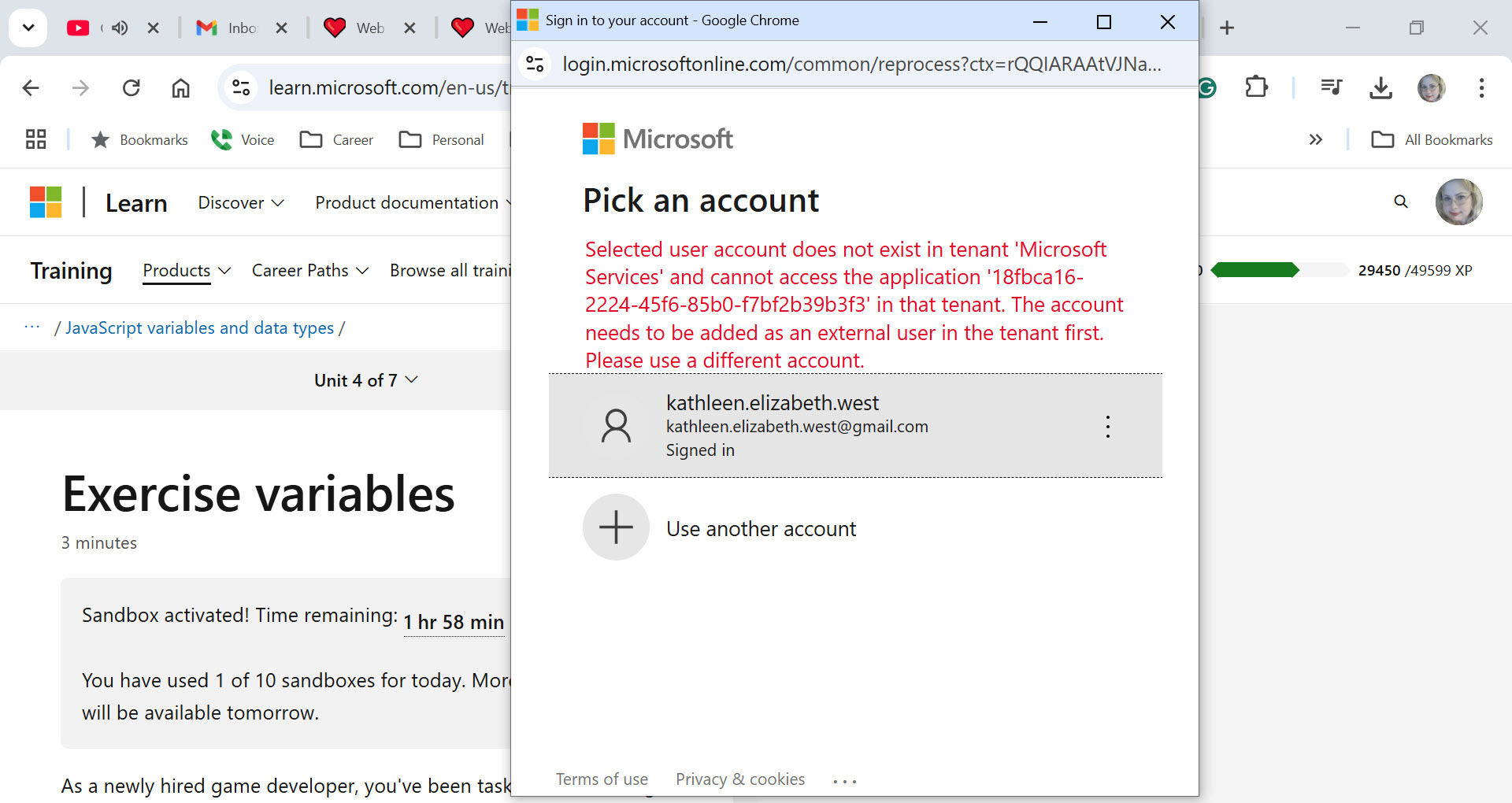The image size is (1512, 803).
Task: Open media playback controls in the toolbar
Action: [1330, 87]
